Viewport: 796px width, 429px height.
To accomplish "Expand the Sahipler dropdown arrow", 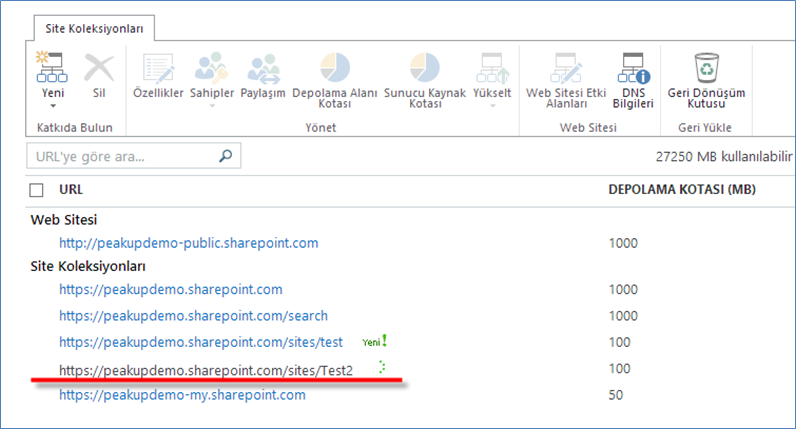I will coord(212,106).
